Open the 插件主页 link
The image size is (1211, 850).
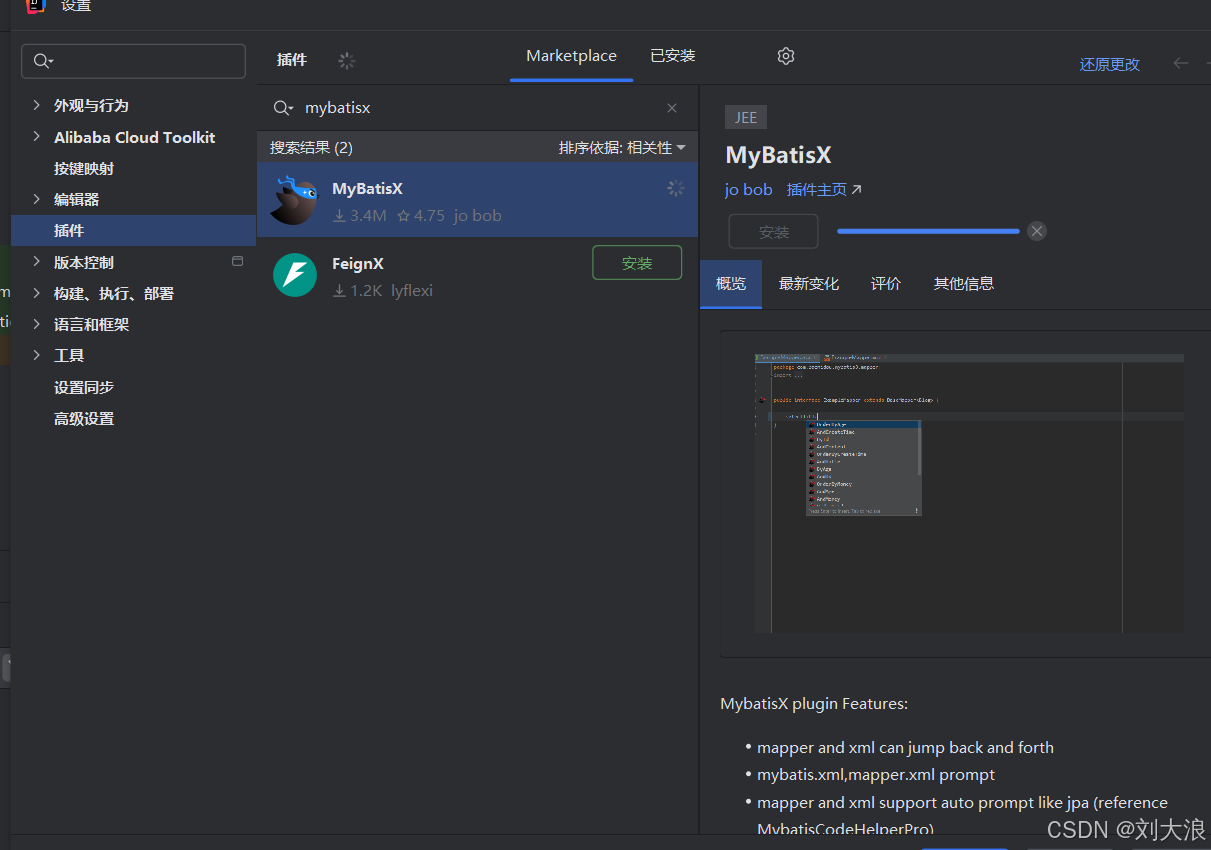point(824,189)
